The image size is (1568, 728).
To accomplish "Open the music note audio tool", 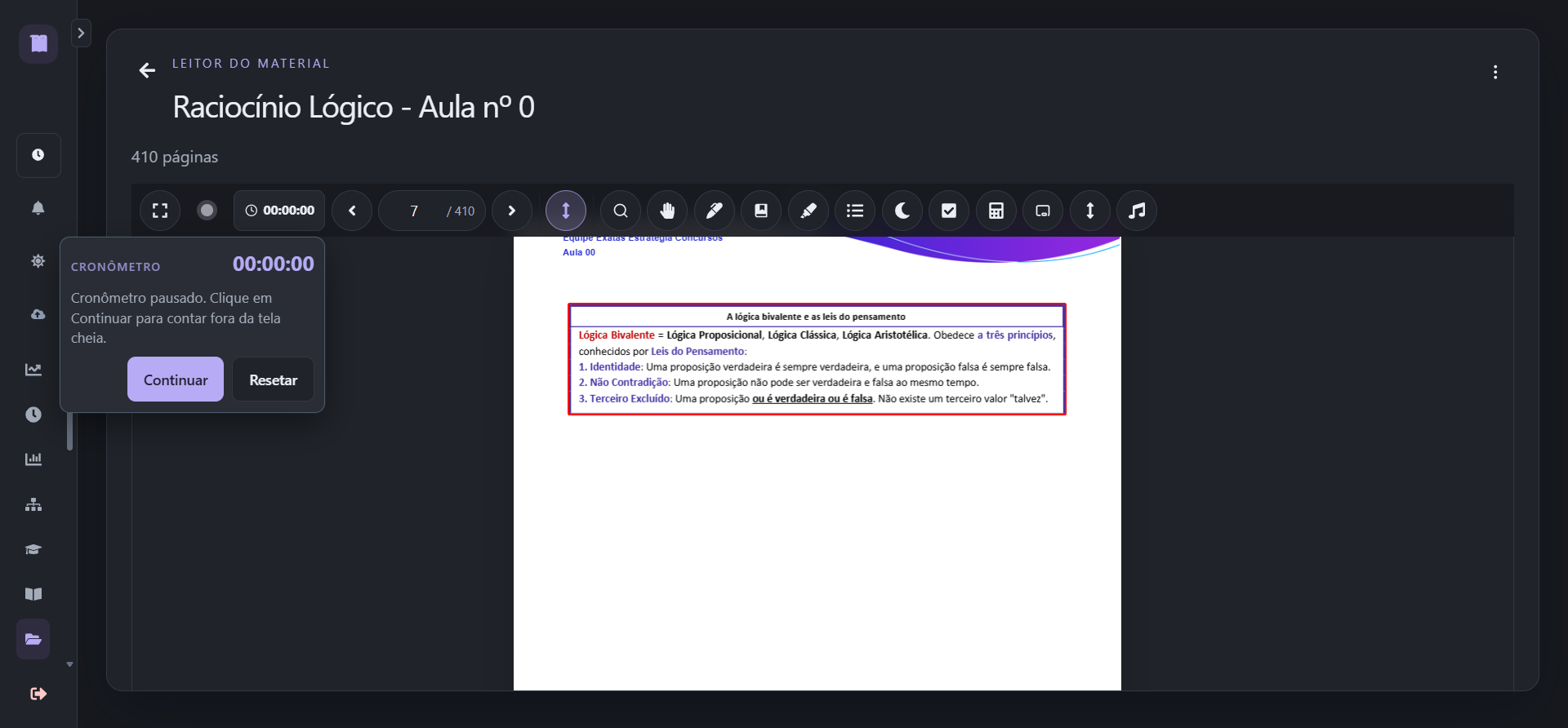I will coord(1137,211).
